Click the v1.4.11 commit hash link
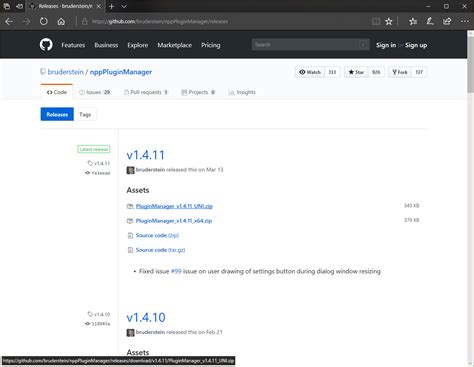This screenshot has width=474, height=367. tap(98, 173)
